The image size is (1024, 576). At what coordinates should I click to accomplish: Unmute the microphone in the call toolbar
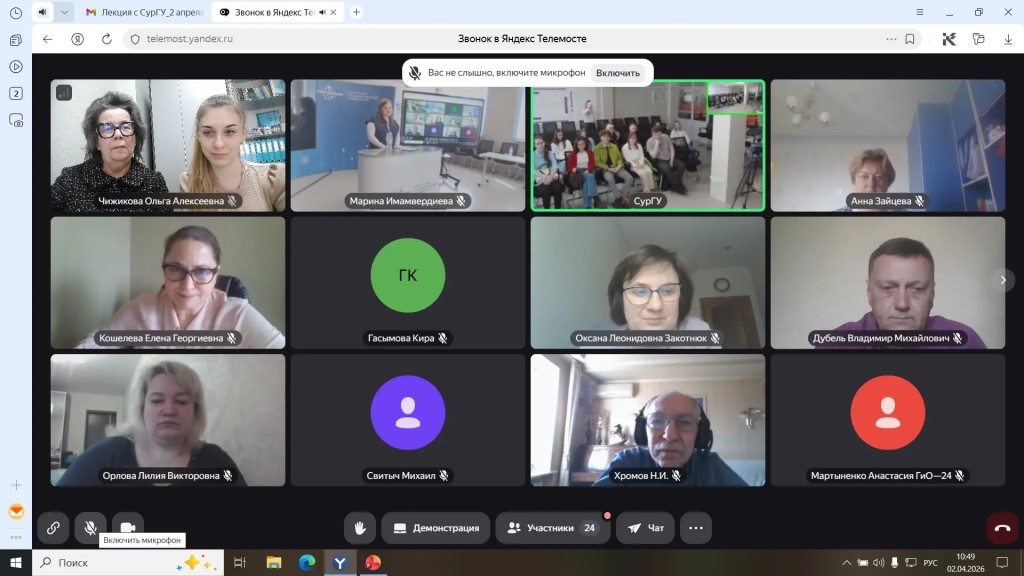90,528
